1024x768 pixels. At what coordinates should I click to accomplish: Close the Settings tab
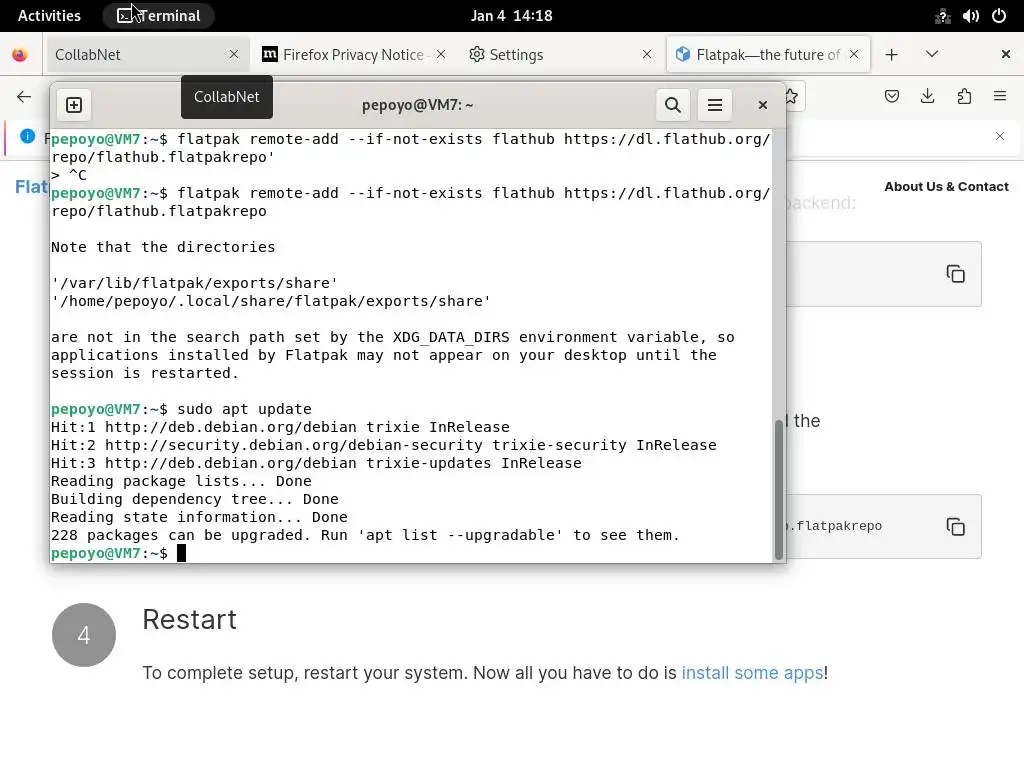point(647,55)
